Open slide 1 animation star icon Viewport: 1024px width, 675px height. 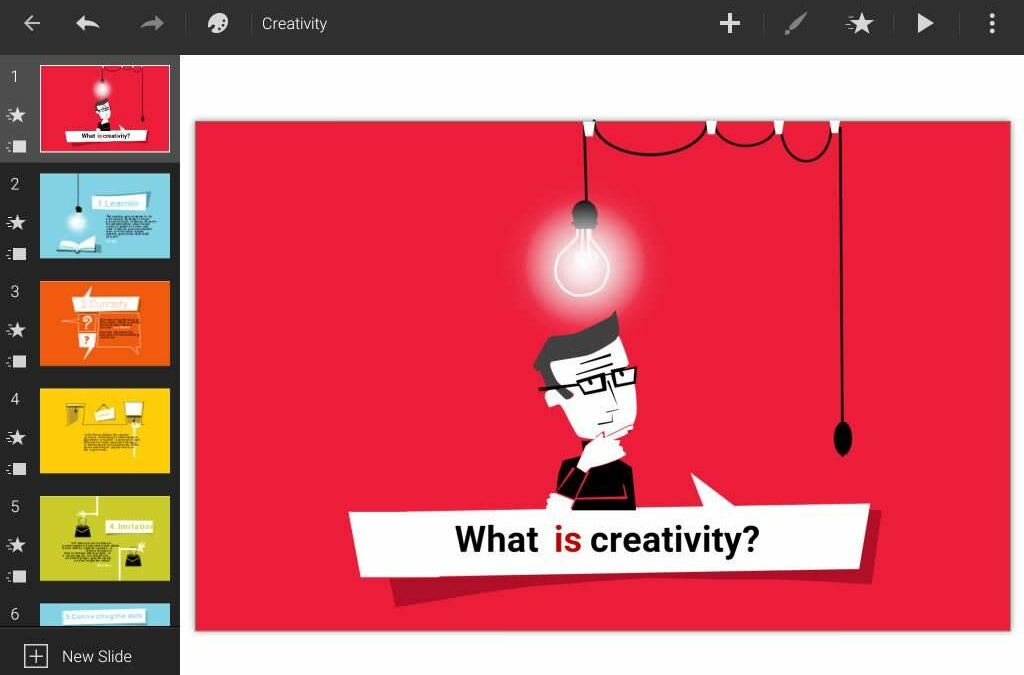click(16, 115)
